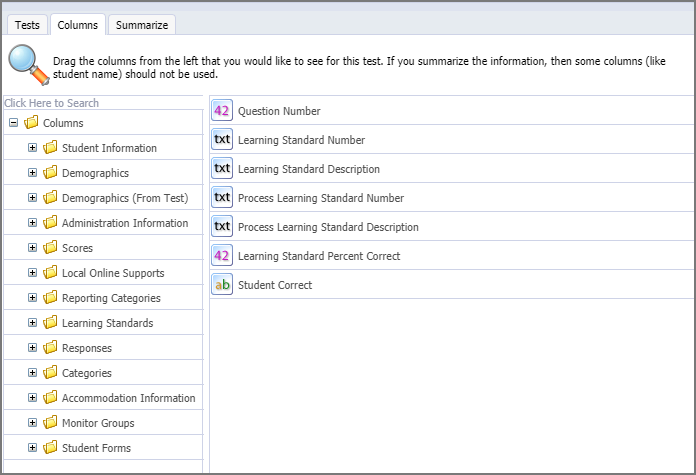Switch to the Tests tab
The width and height of the screenshot is (696, 475).
tap(27, 25)
